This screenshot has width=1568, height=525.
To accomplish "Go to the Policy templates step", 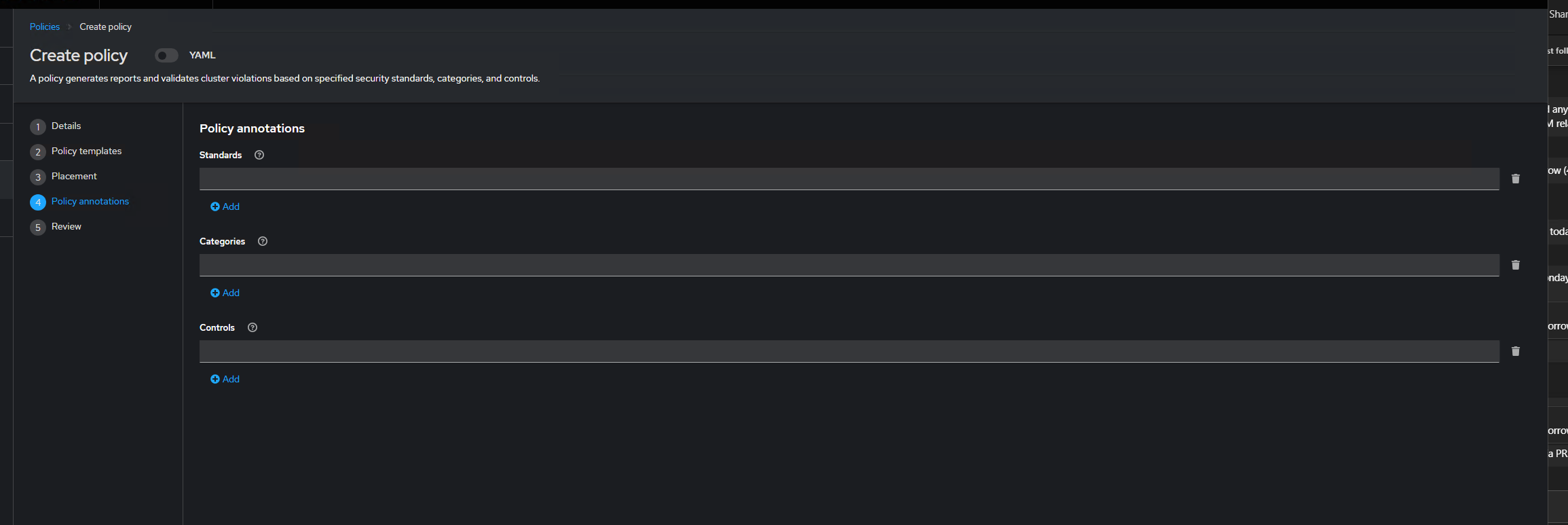I will (86, 151).
